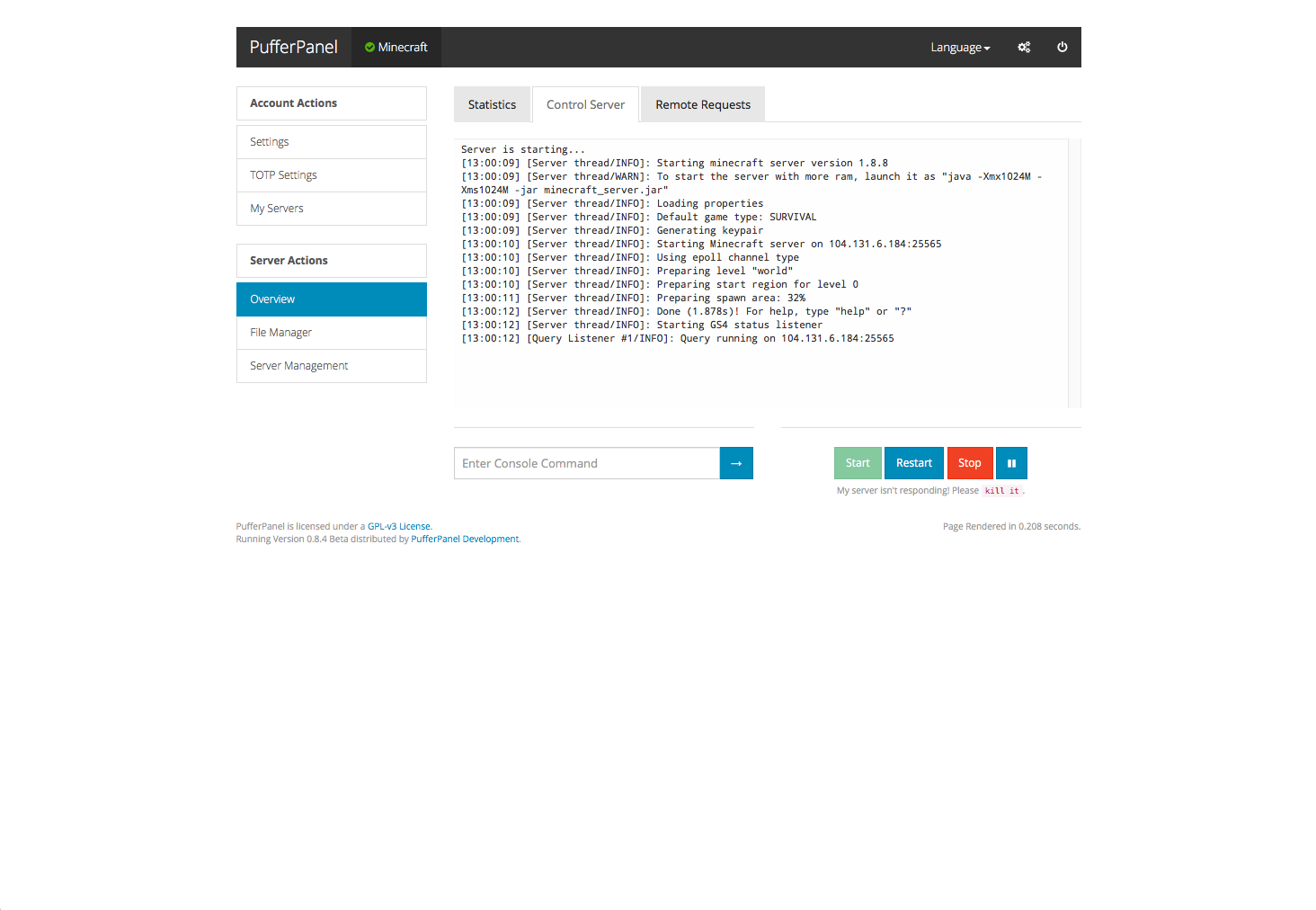Stop the server with Stop button
This screenshot has width=1316, height=910.
(x=969, y=463)
